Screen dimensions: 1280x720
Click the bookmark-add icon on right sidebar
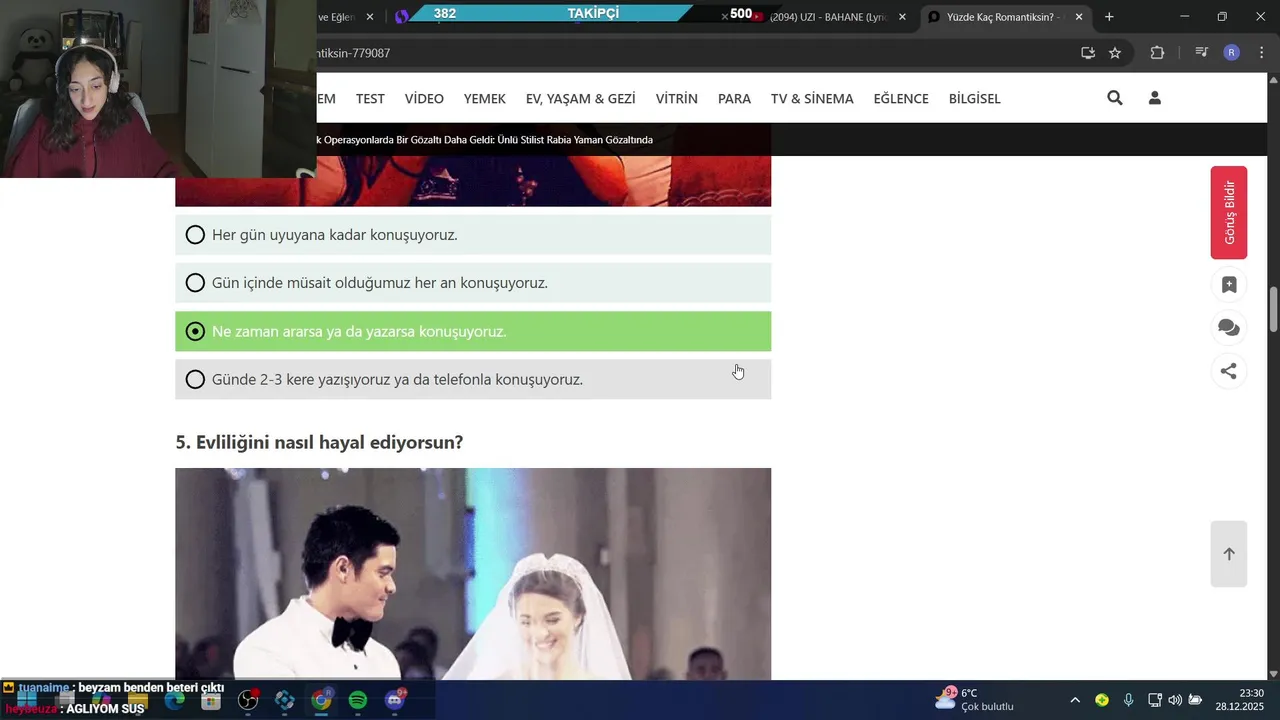point(1229,285)
